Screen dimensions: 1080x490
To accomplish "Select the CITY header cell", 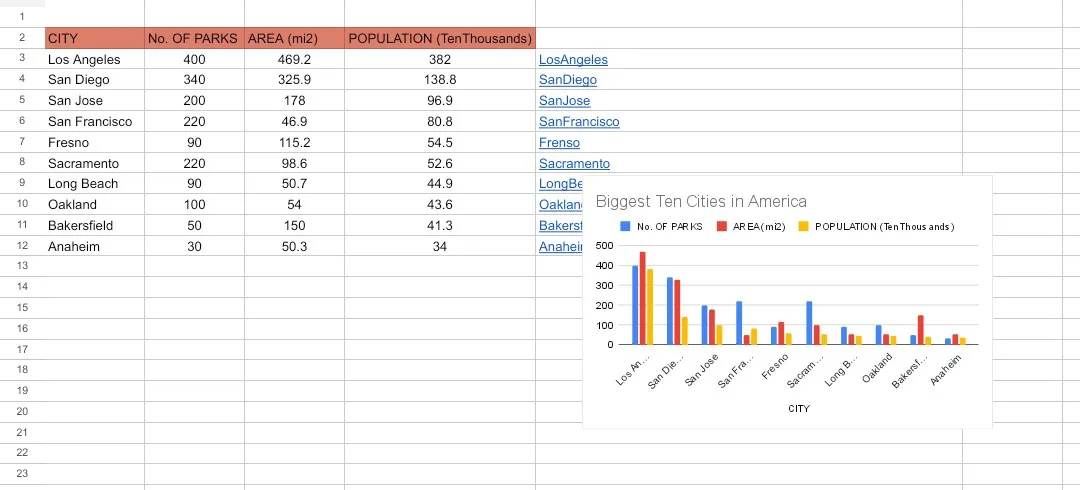I will (x=94, y=39).
